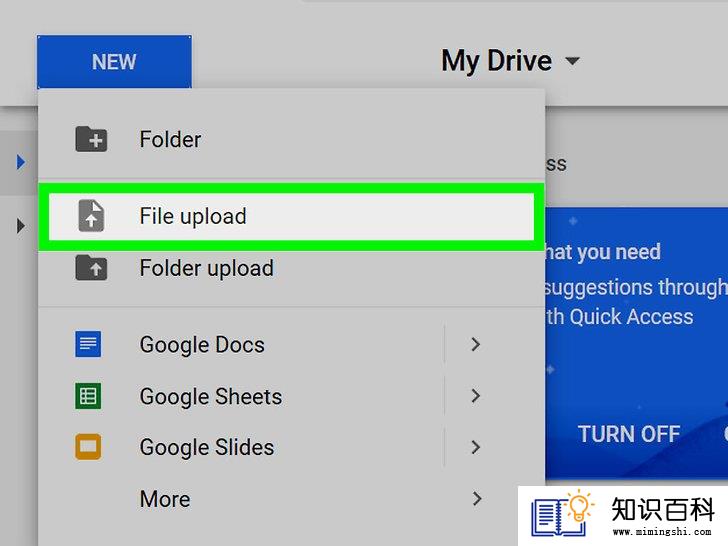Expand the Google Slides submenu chevron
The height and width of the screenshot is (546, 728).
[475, 447]
